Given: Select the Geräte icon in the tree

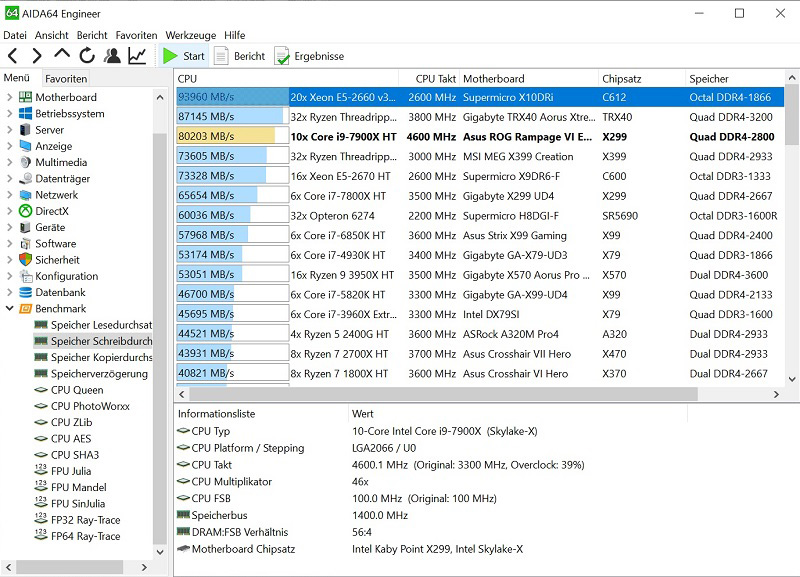Looking at the screenshot, I should click(x=26, y=227).
